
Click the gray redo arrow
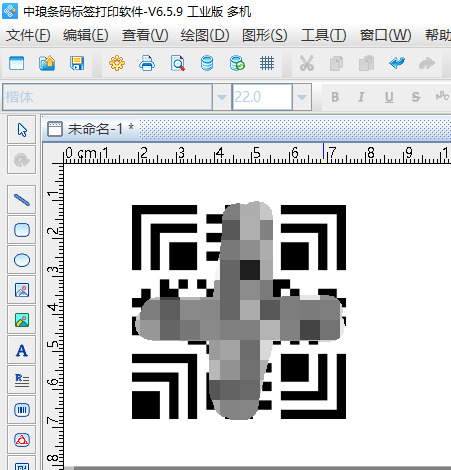[x=427, y=63]
